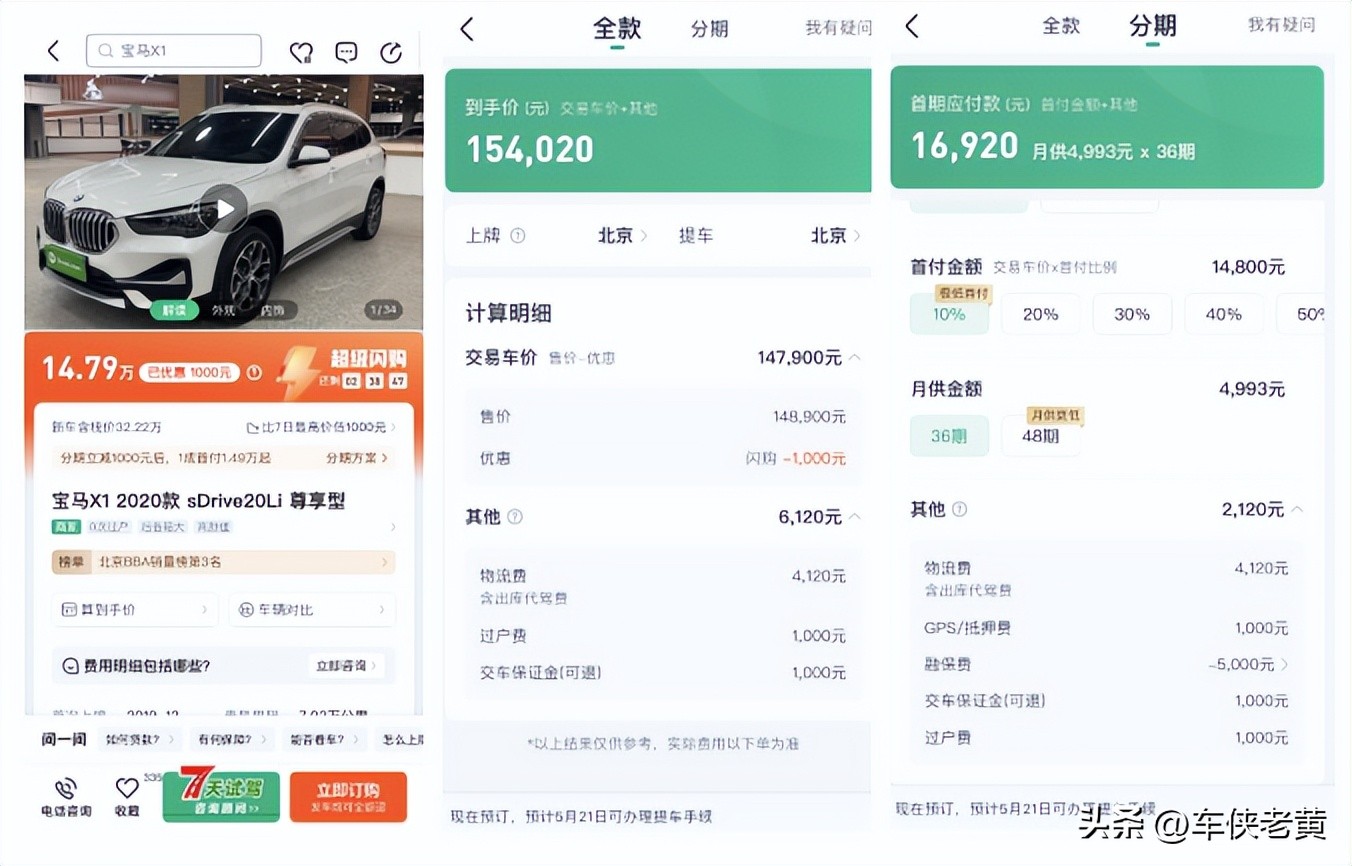Select the 40% 首付比例 option
Image resolution: width=1352 pixels, height=866 pixels.
tap(1223, 313)
